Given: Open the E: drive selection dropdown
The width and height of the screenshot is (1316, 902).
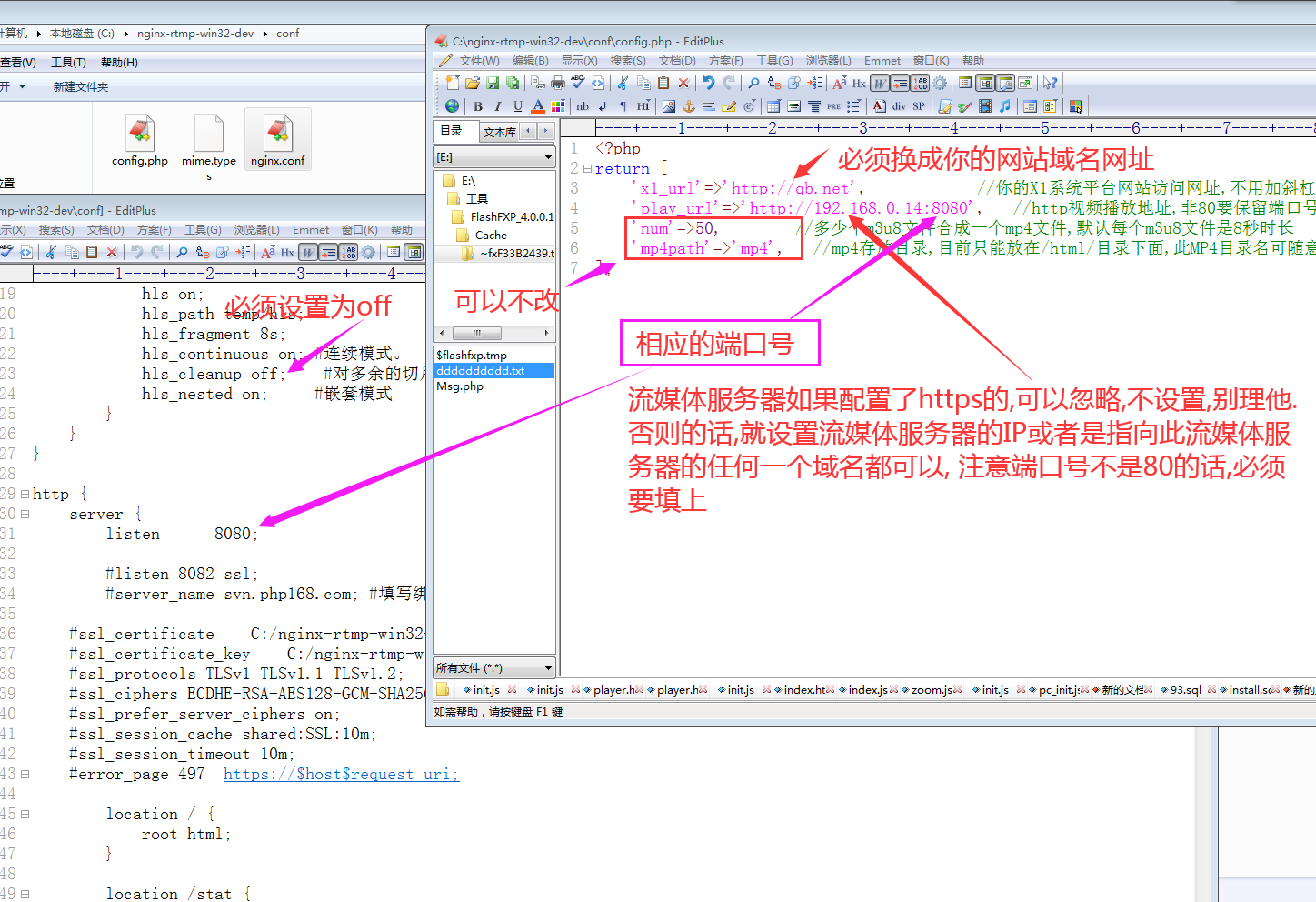Looking at the screenshot, I should (x=548, y=157).
